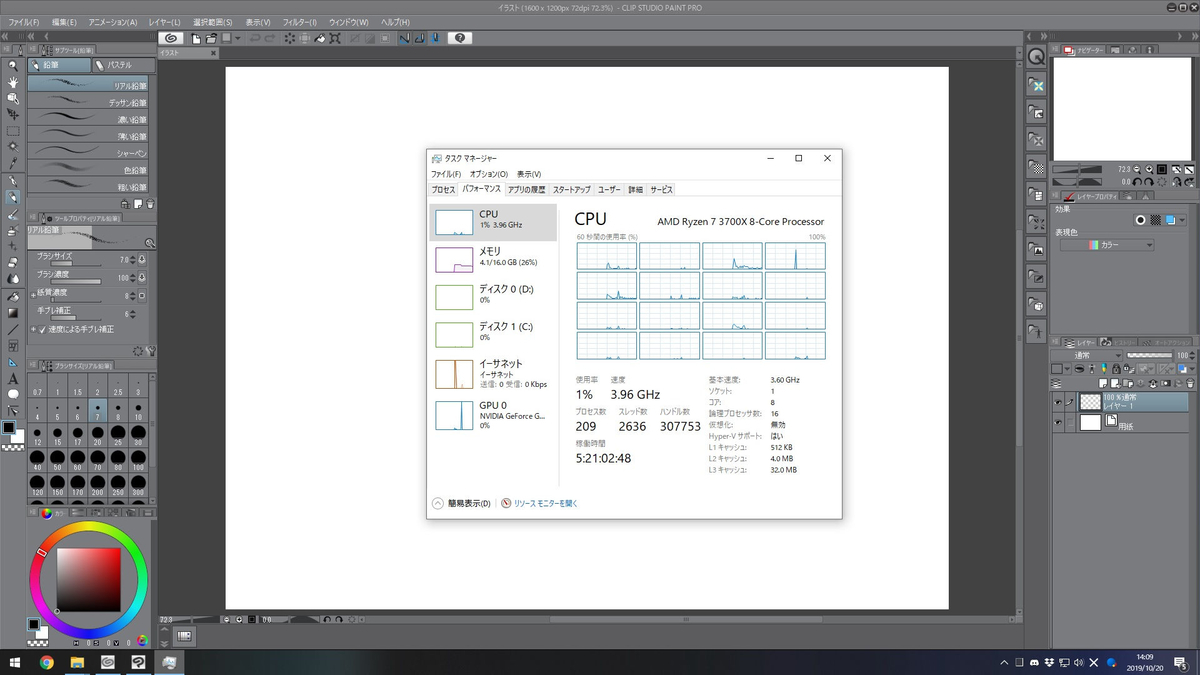Toggle layer color effect in Layer Property
The width and height of the screenshot is (1200, 675).
click(x=1169, y=219)
